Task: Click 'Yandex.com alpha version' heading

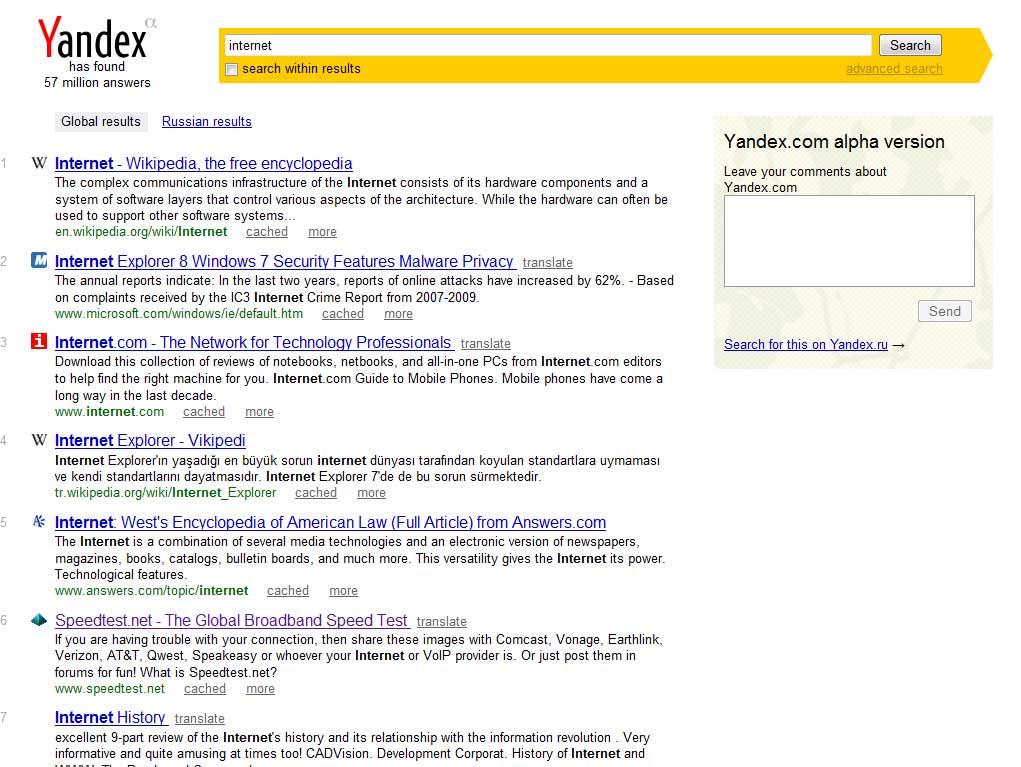Action: 834,142
